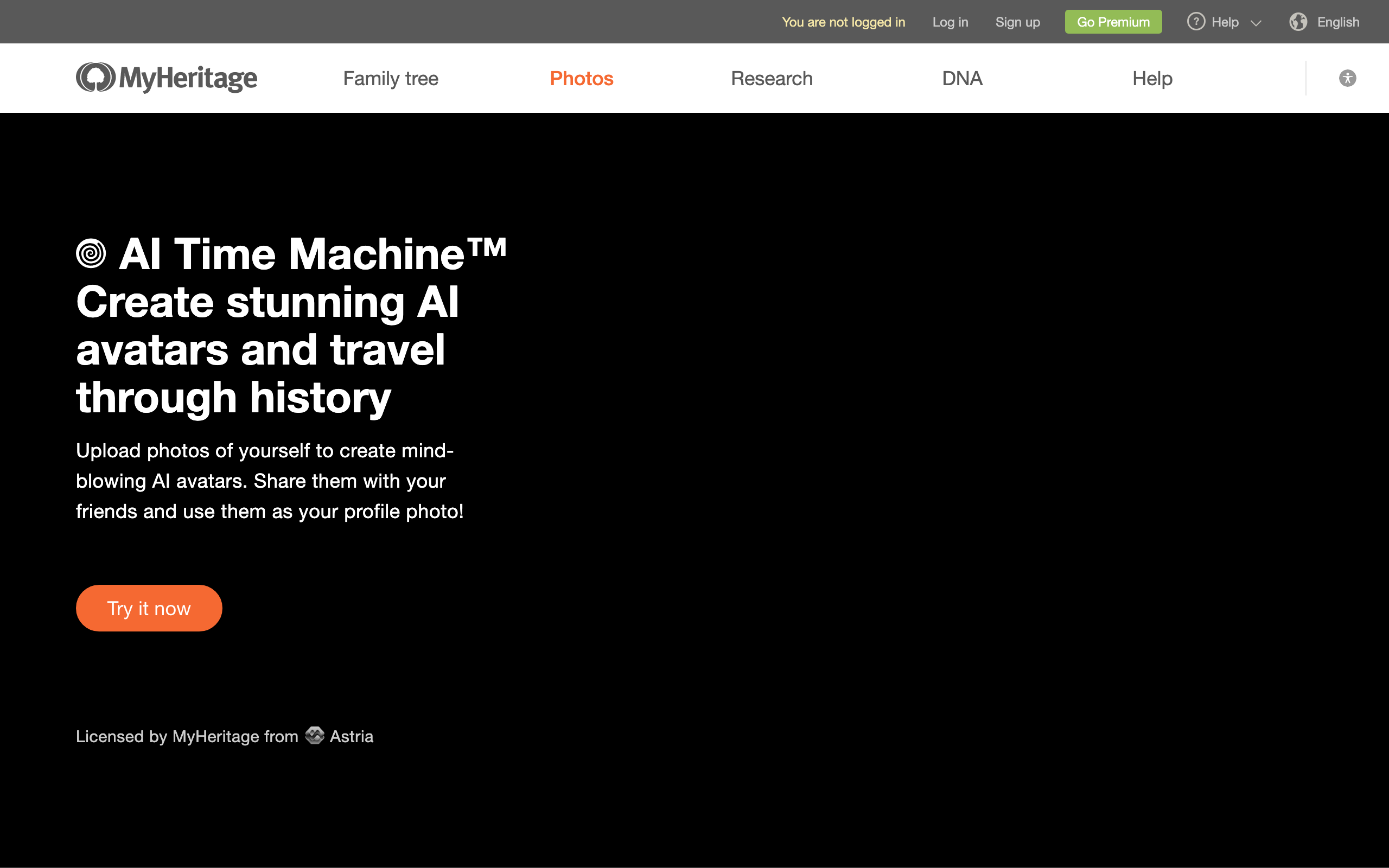Click the globe language icon
1389x868 pixels.
(1298, 22)
